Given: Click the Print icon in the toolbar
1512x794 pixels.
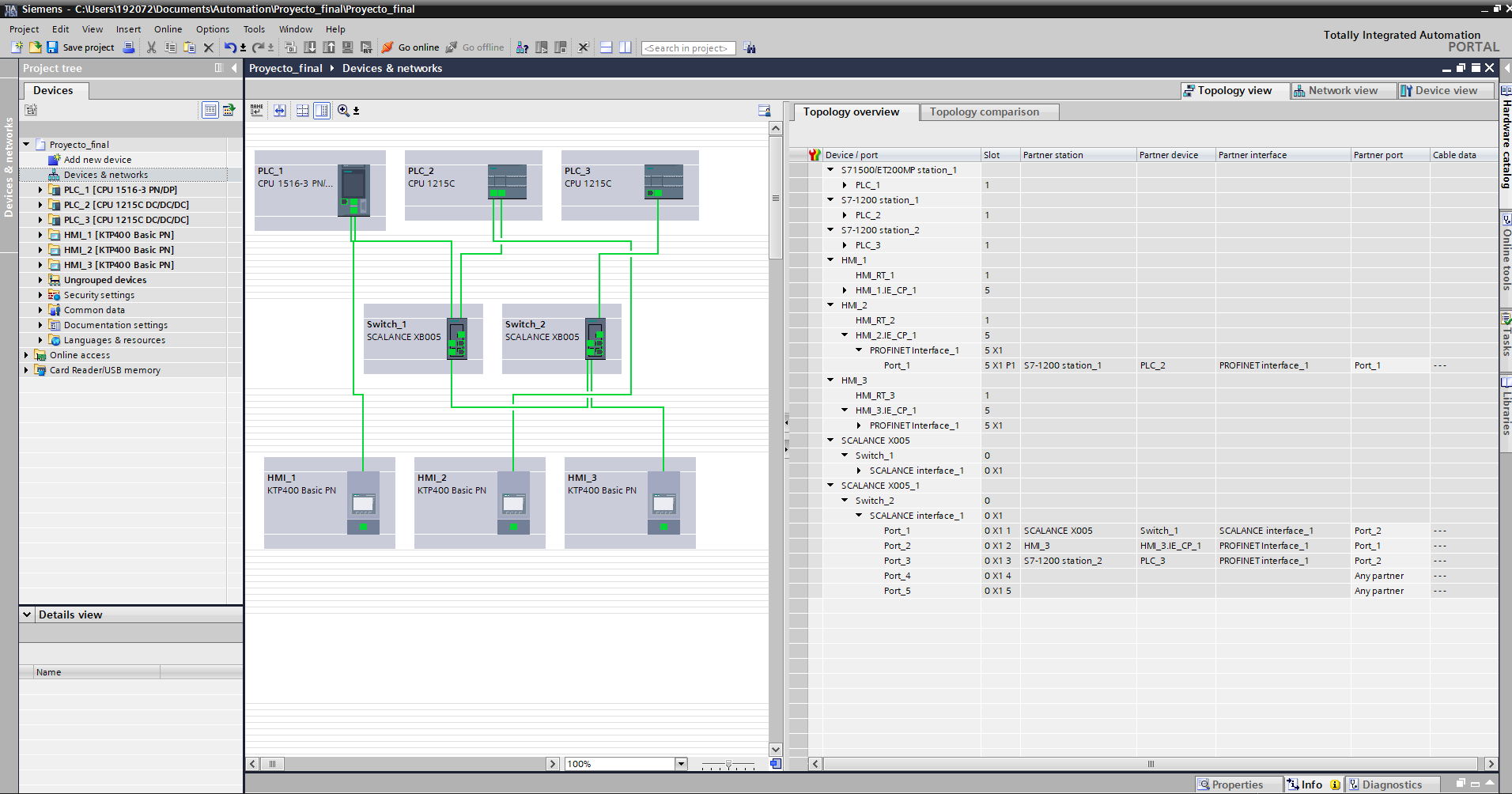Looking at the screenshot, I should pos(129,47).
